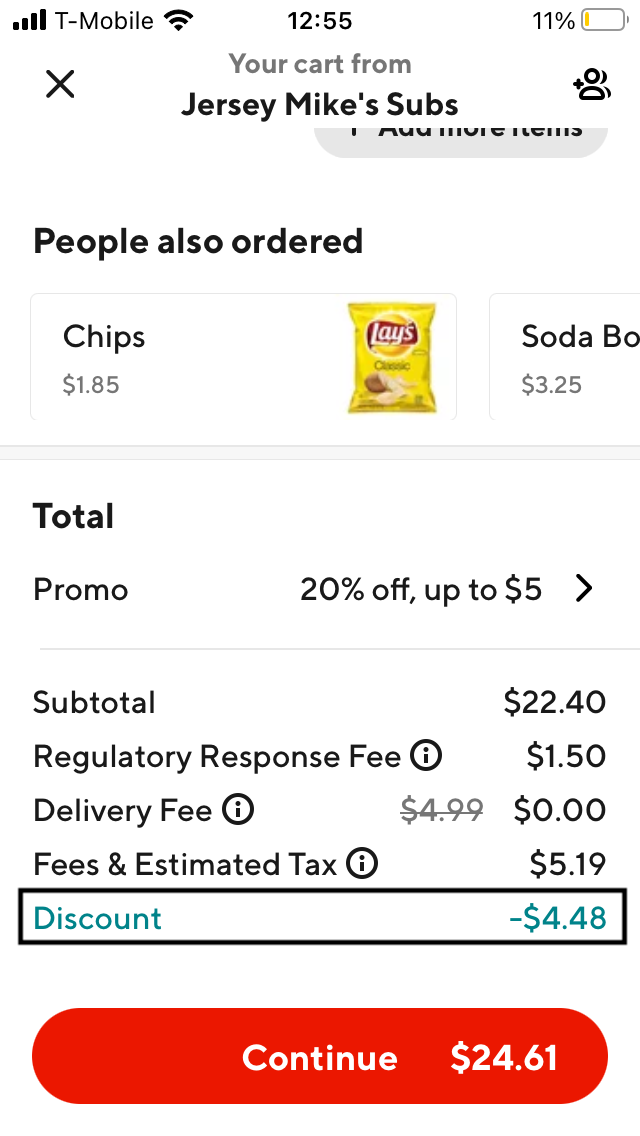Tap the Jersey Mike's Subs title
The image size is (640, 1136).
[x=320, y=104]
